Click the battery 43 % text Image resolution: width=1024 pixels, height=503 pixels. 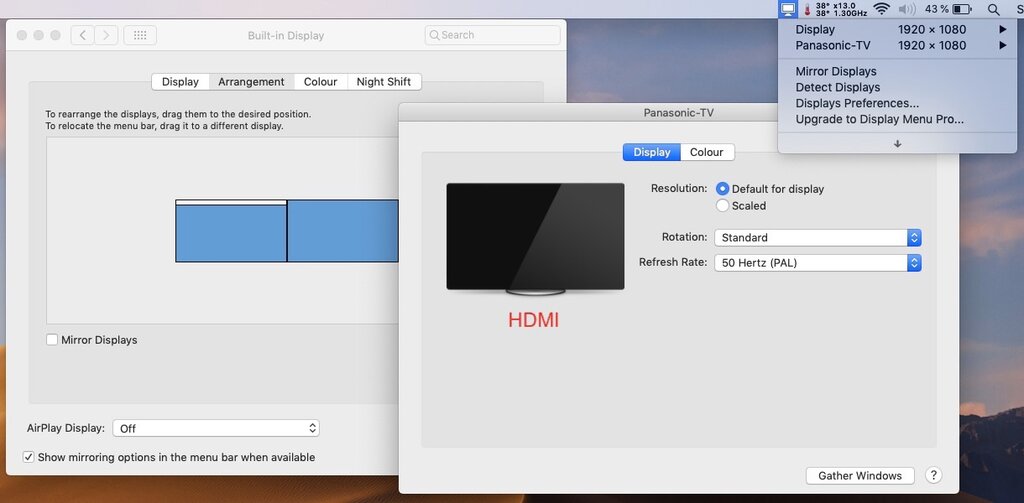(x=936, y=9)
